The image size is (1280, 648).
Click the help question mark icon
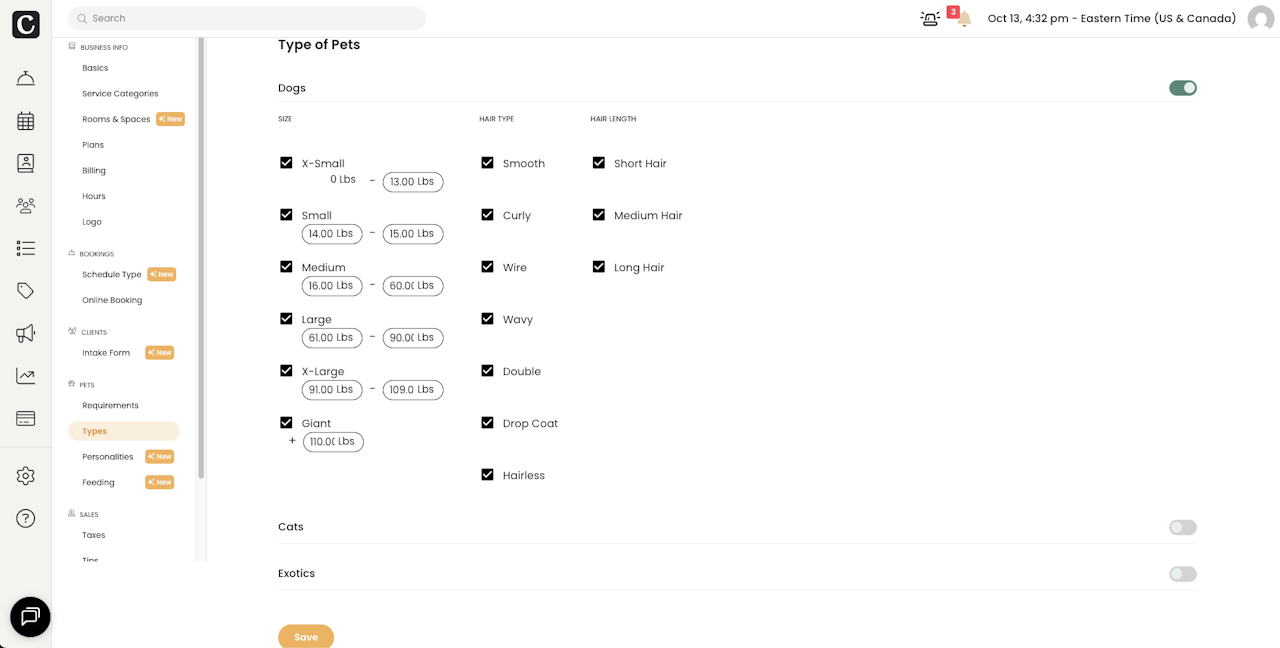[x=26, y=518]
